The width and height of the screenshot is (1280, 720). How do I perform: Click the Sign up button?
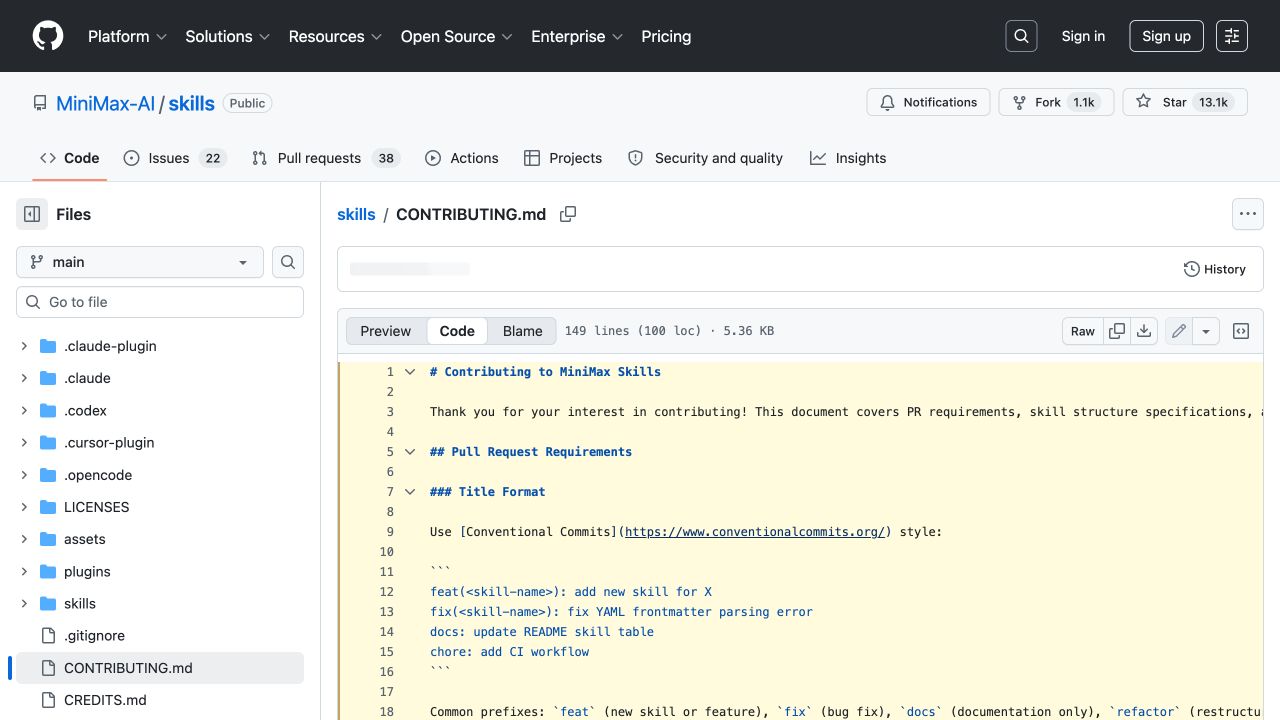coord(1166,36)
